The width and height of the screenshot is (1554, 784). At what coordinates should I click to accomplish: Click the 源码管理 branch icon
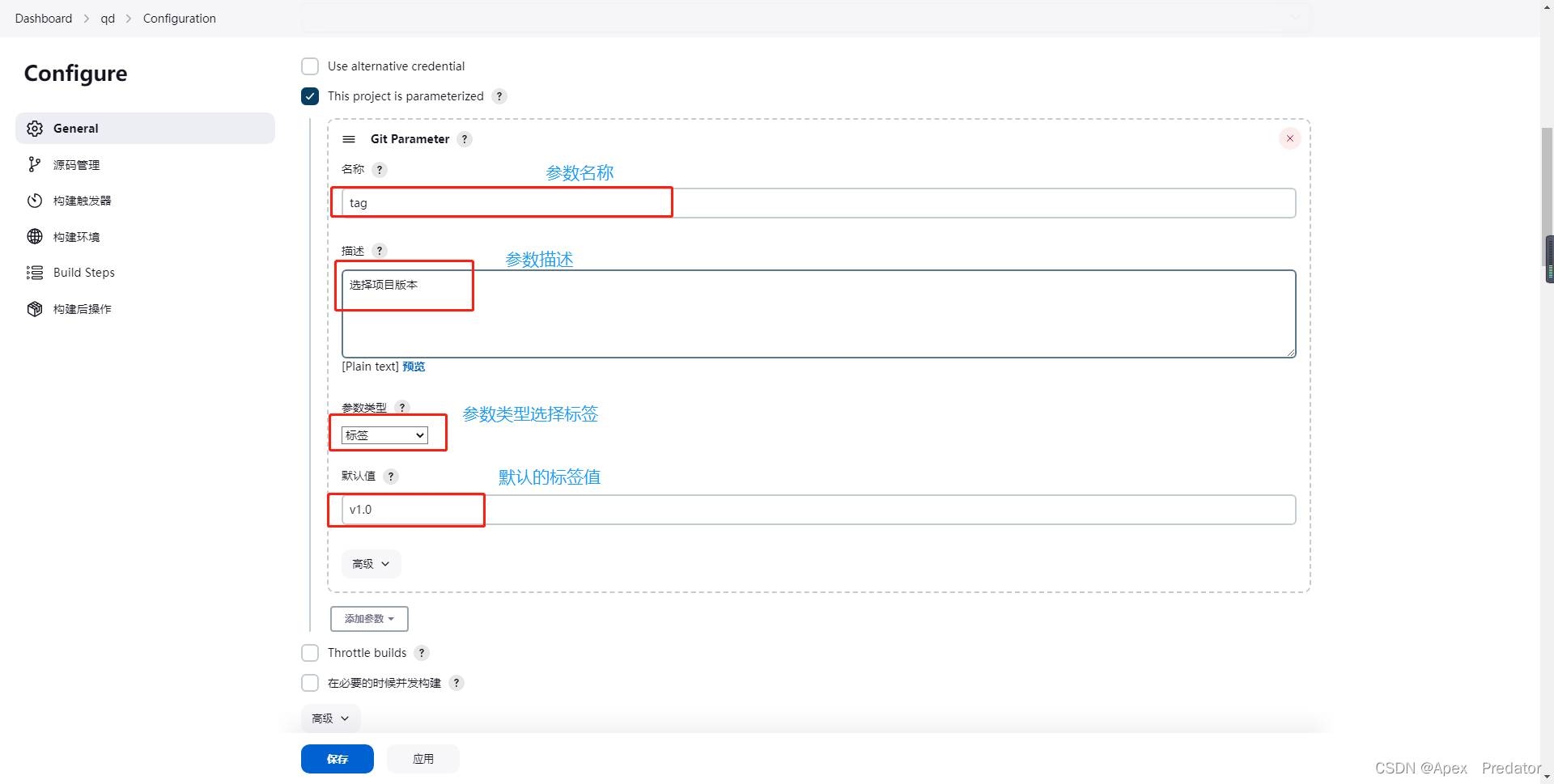click(x=35, y=165)
